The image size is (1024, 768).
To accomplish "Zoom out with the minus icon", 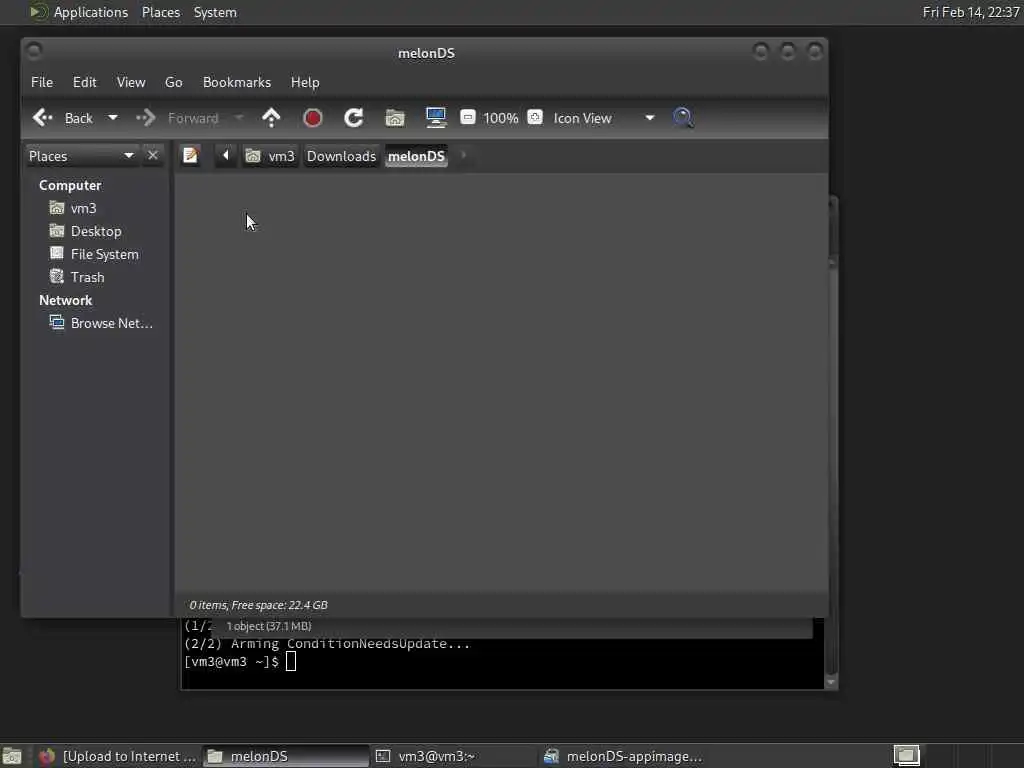I will [468, 118].
